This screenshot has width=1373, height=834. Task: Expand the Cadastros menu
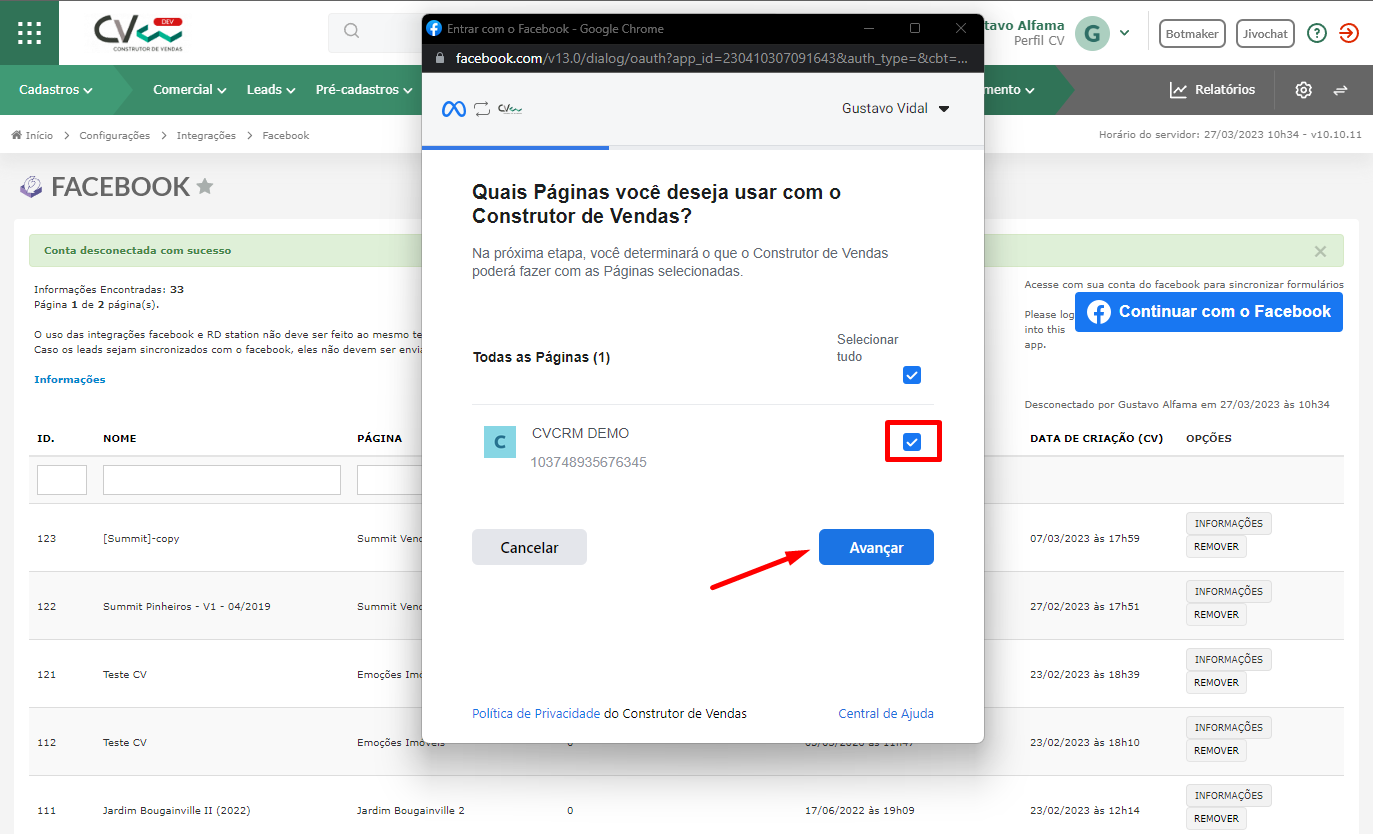pos(56,90)
